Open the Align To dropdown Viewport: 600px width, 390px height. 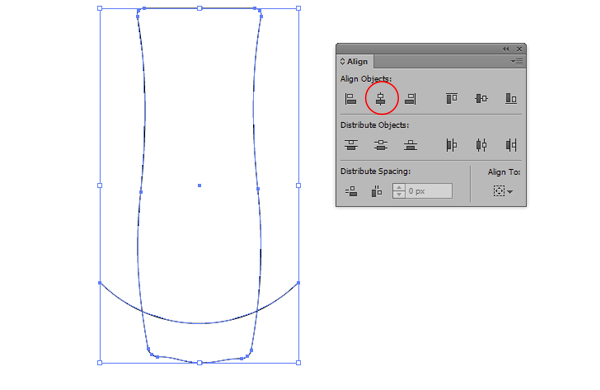coord(503,191)
